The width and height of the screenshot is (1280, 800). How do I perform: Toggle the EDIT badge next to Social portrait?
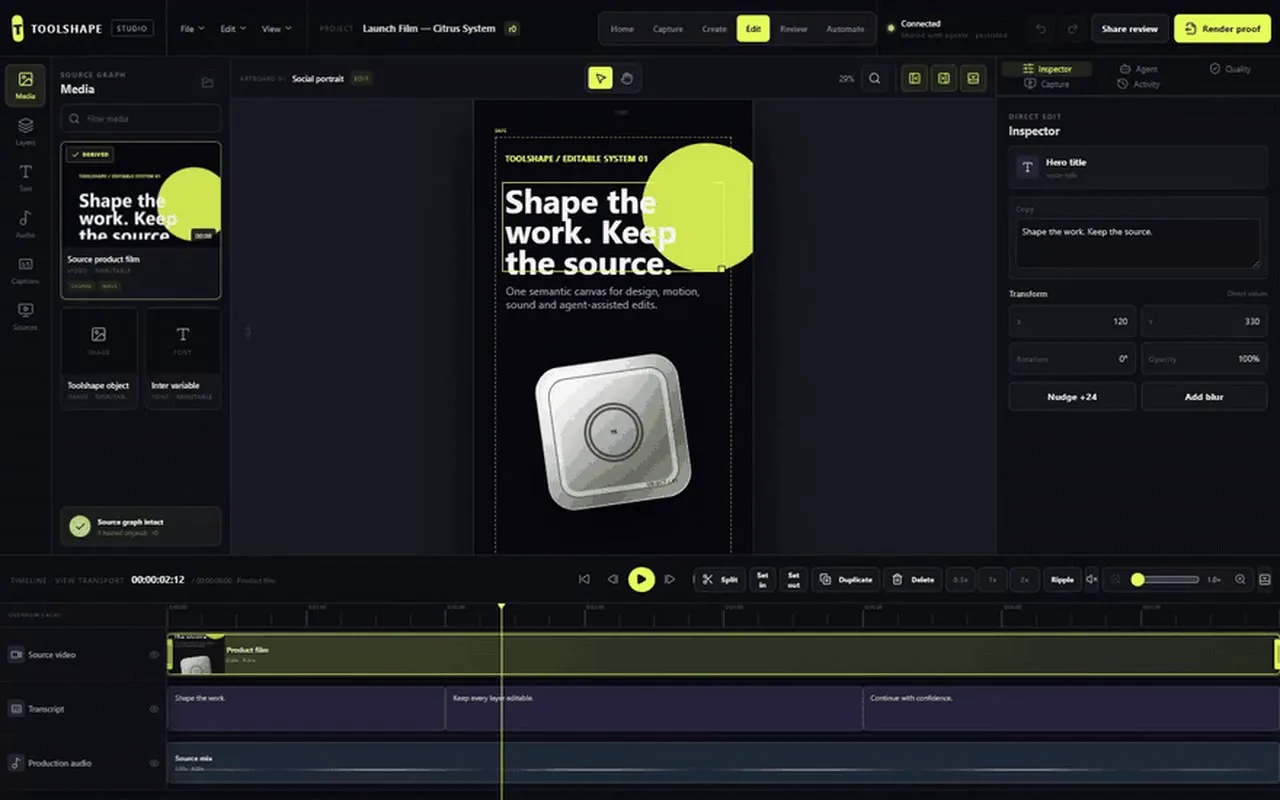point(360,78)
